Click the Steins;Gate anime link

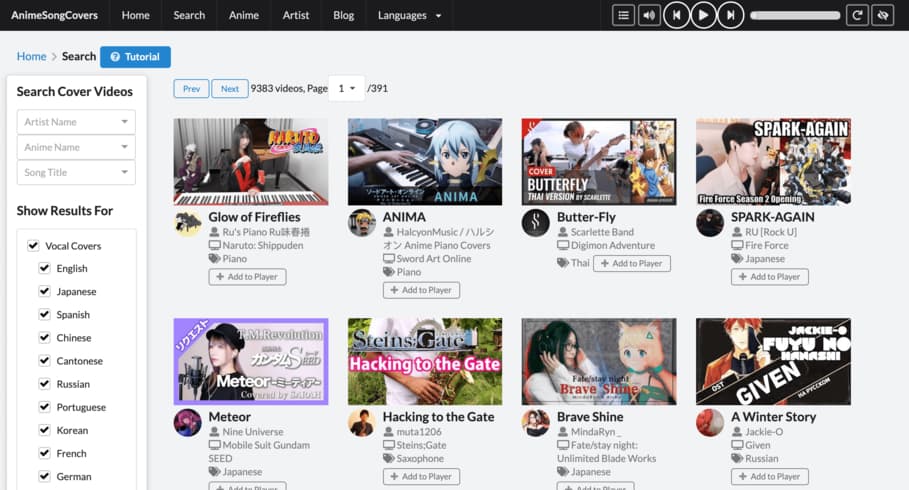pyautogui.click(x=421, y=445)
